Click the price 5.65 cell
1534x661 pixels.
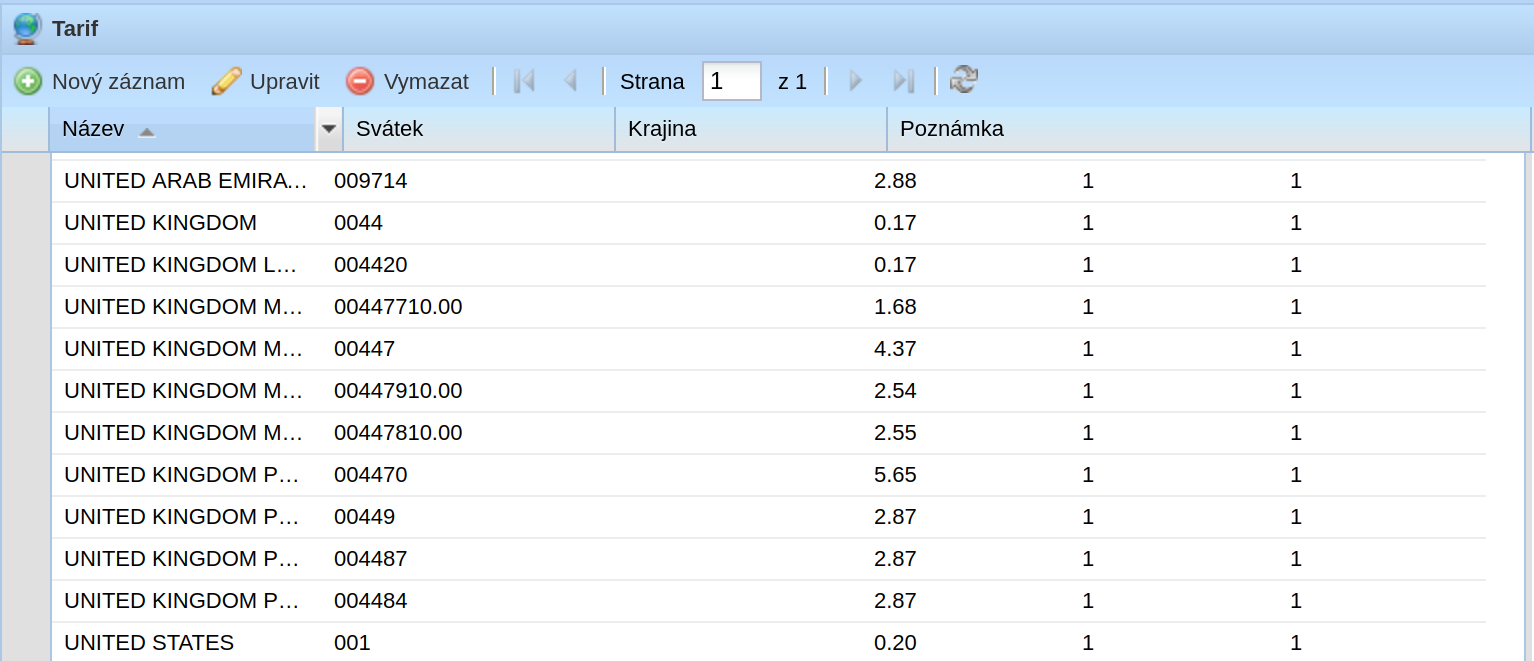point(895,475)
